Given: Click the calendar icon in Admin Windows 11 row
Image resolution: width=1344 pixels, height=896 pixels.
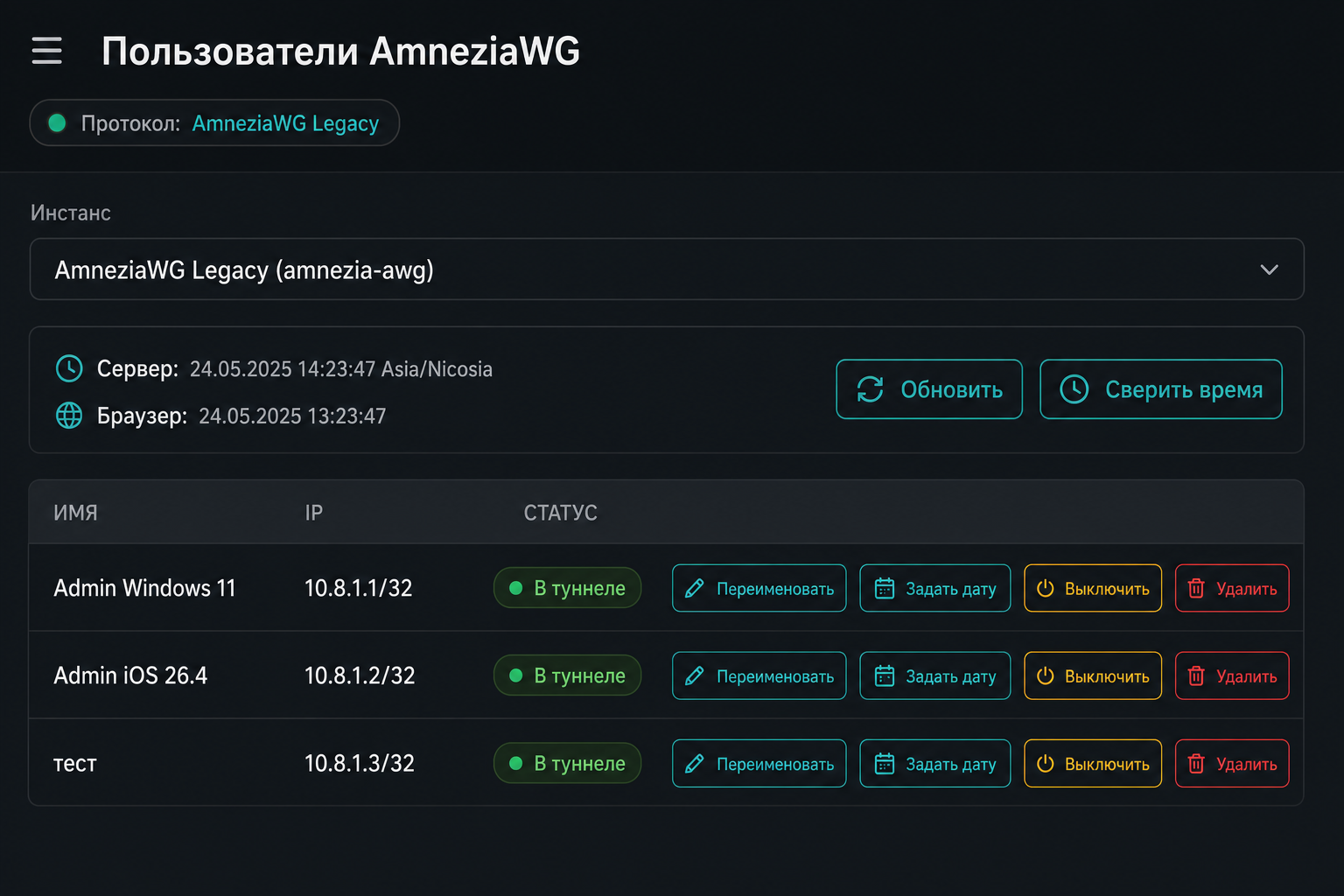Looking at the screenshot, I should pyautogui.click(x=885, y=588).
